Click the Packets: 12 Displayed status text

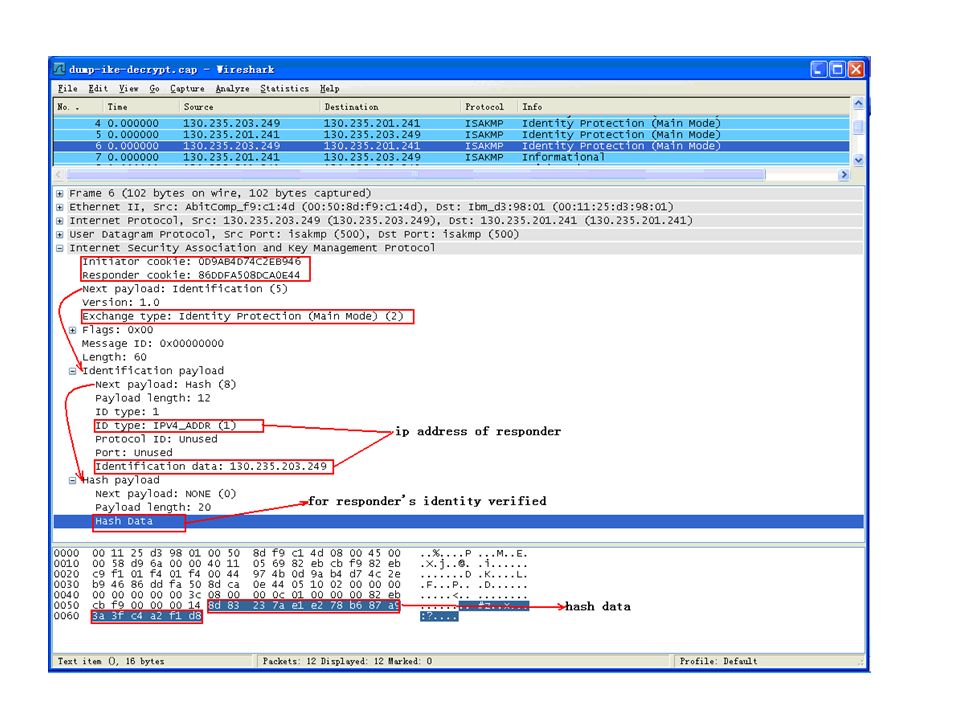[x=347, y=661]
